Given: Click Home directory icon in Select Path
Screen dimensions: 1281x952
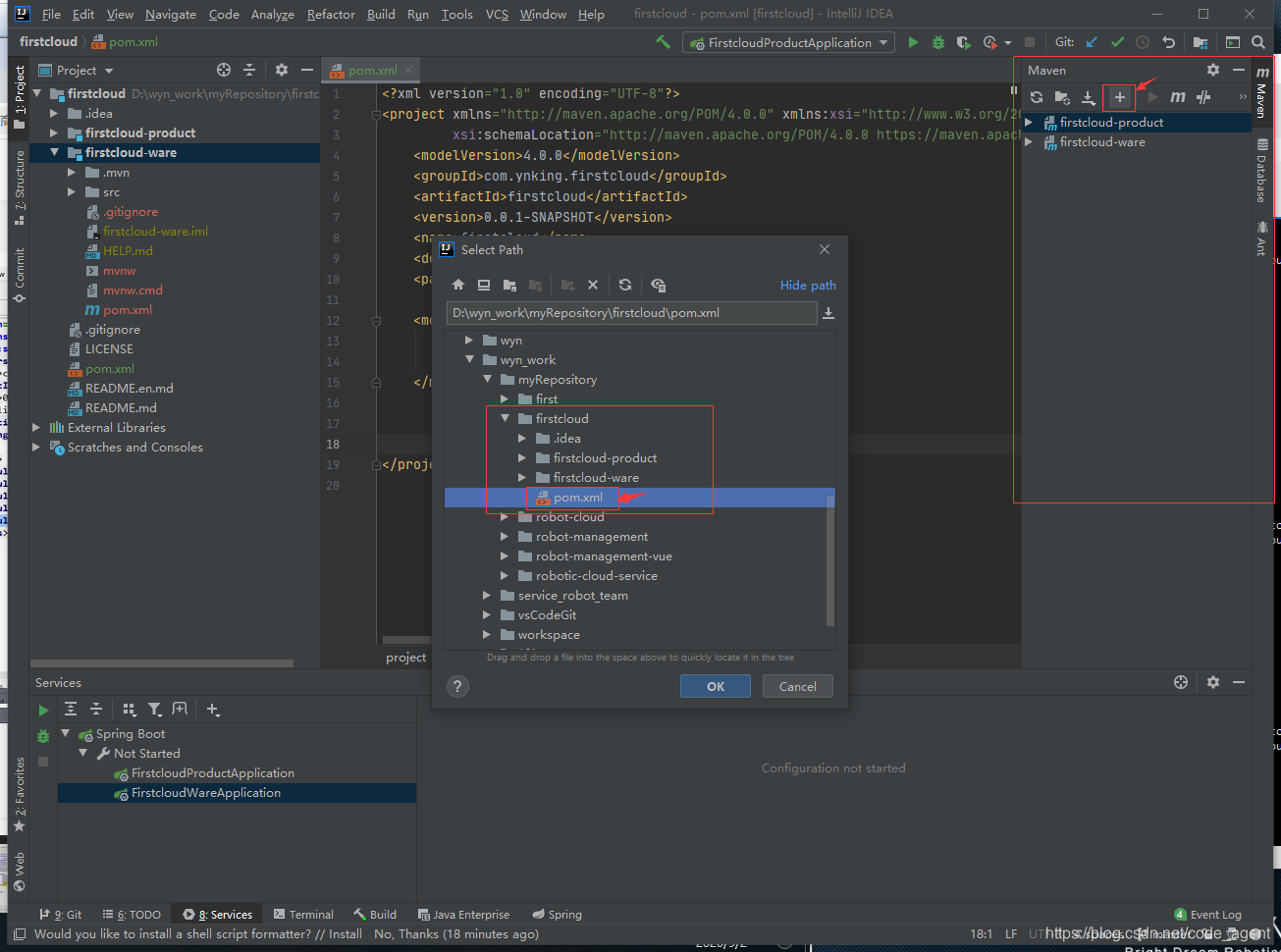Looking at the screenshot, I should [458, 285].
